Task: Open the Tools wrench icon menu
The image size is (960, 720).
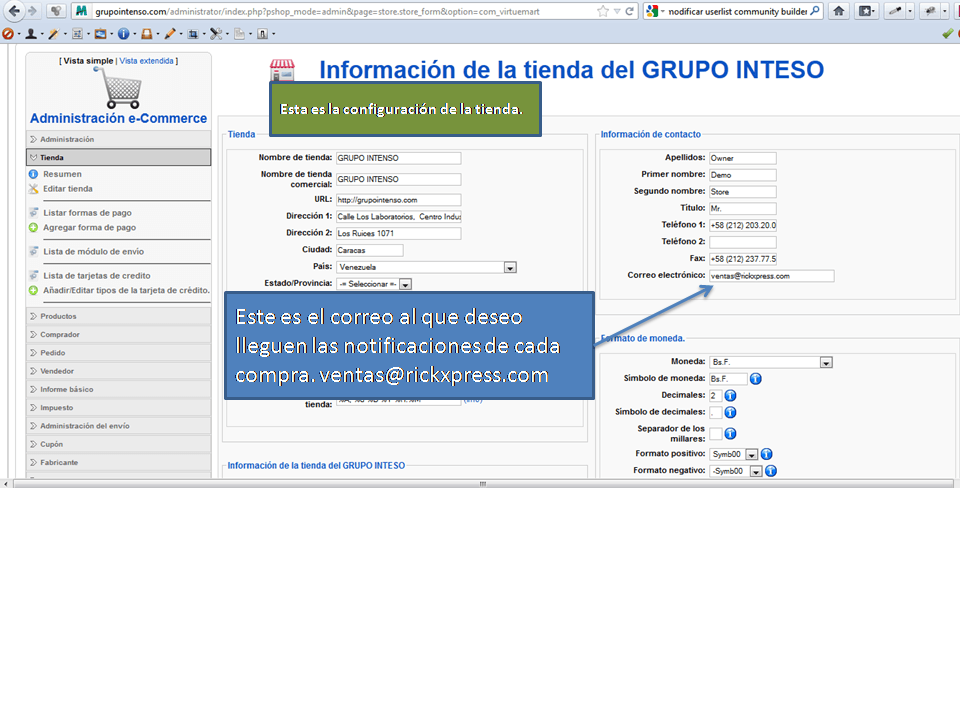Action: click(216, 34)
